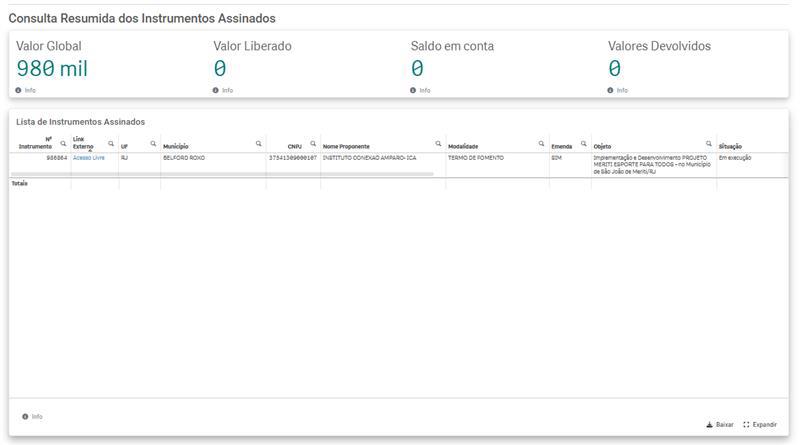
Task: Click the Baixar download button
Action: [720, 424]
